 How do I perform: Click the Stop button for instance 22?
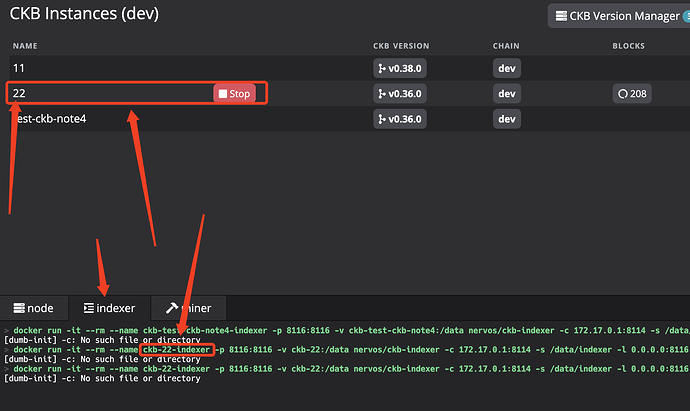click(235, 94)
